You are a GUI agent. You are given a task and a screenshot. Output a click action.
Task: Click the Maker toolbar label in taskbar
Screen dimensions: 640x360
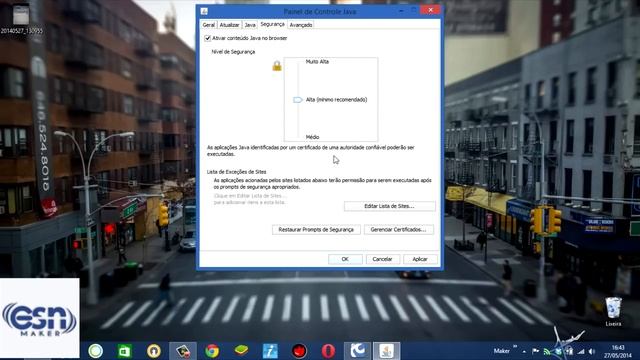pyautogui.click(x=502, y=351)
